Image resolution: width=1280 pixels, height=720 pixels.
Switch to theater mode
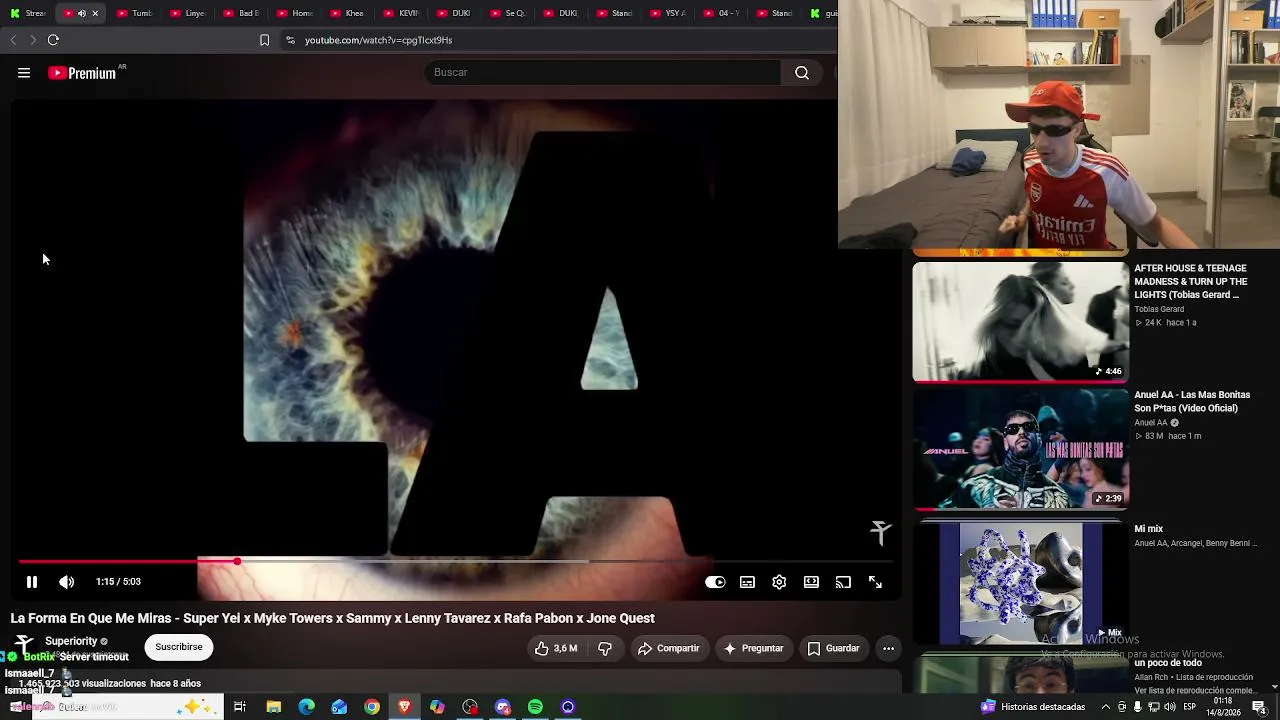pyautogui.click(x=811, y=582)
